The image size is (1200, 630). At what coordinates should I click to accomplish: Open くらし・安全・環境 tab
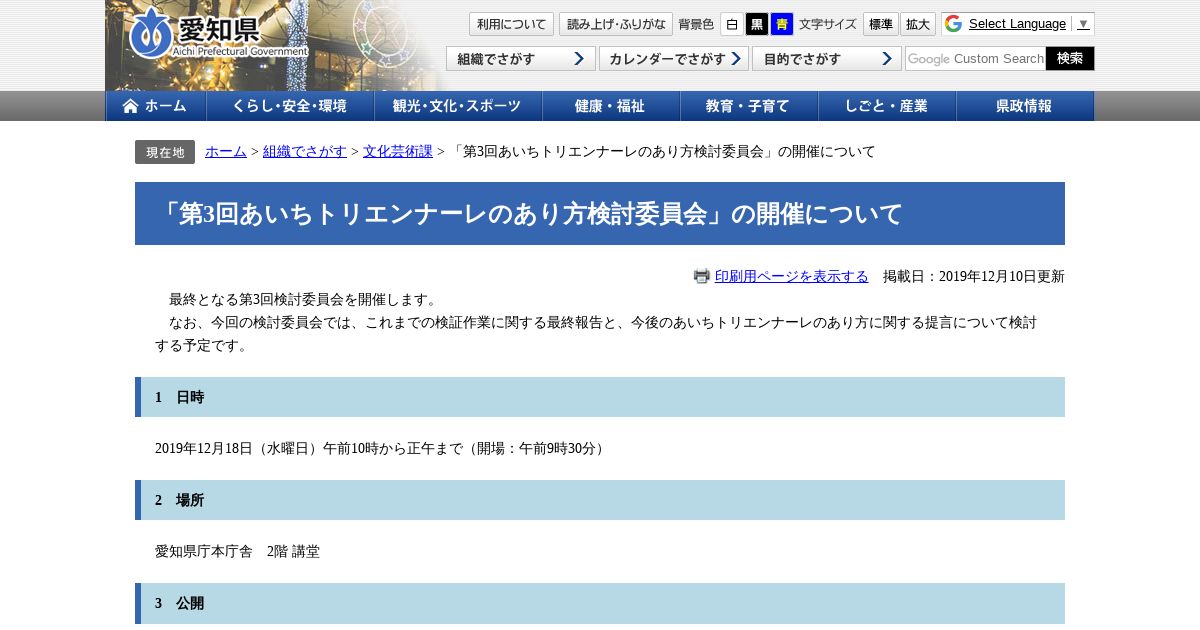coord(290,106)
